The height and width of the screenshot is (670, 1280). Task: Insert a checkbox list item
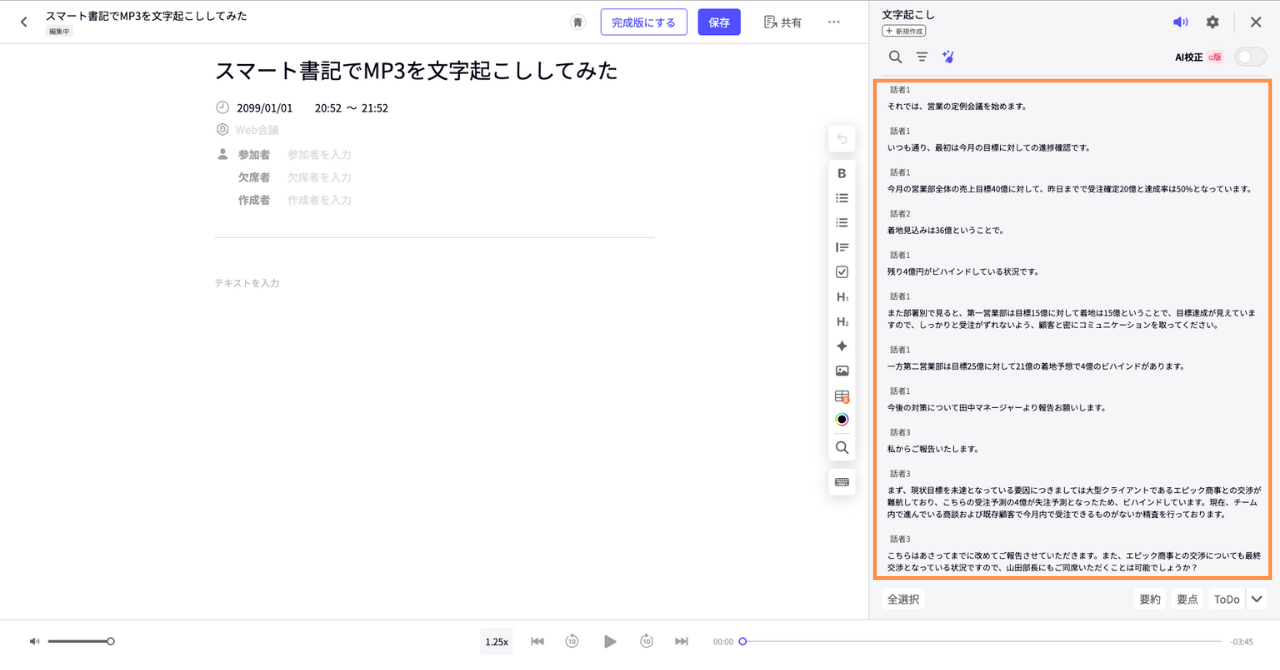point(842,272)
